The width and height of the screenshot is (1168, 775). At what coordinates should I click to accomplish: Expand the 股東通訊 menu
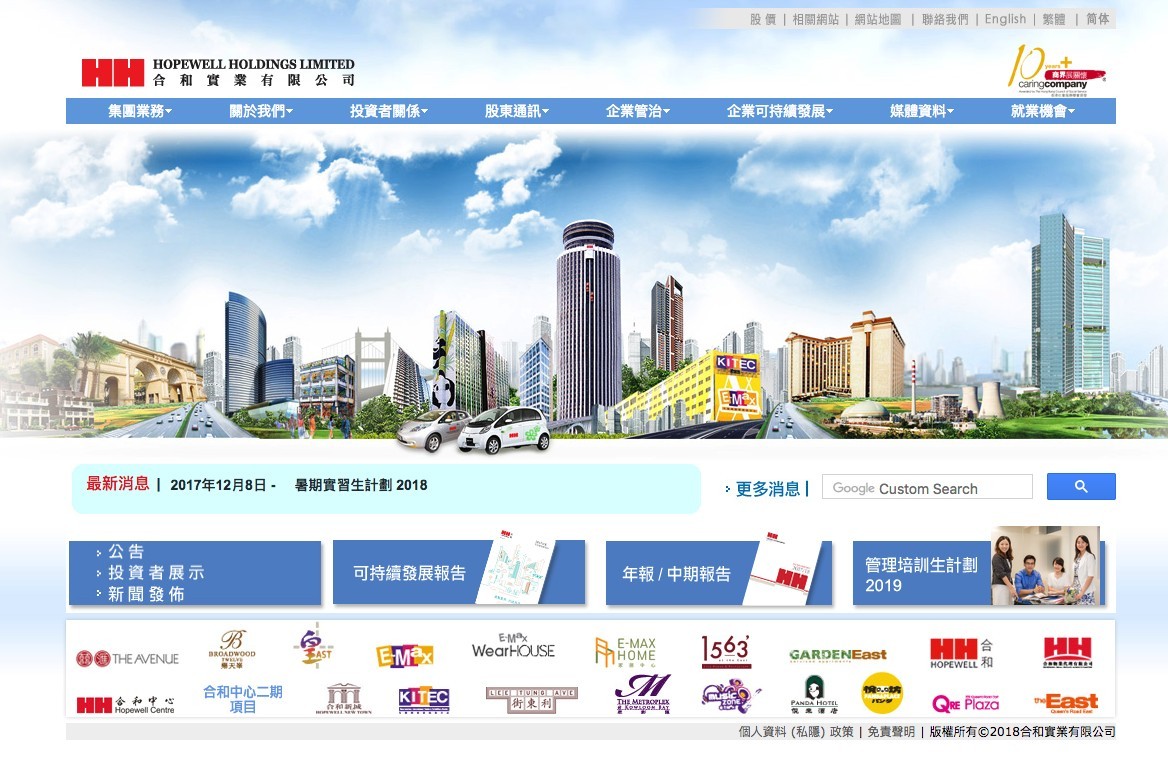516,111
